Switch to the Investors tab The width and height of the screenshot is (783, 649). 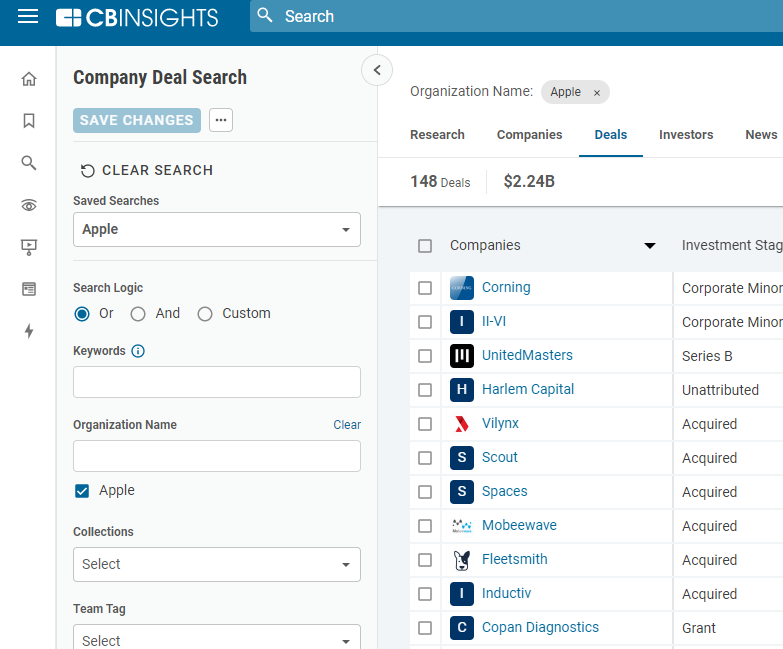point(686,135)
